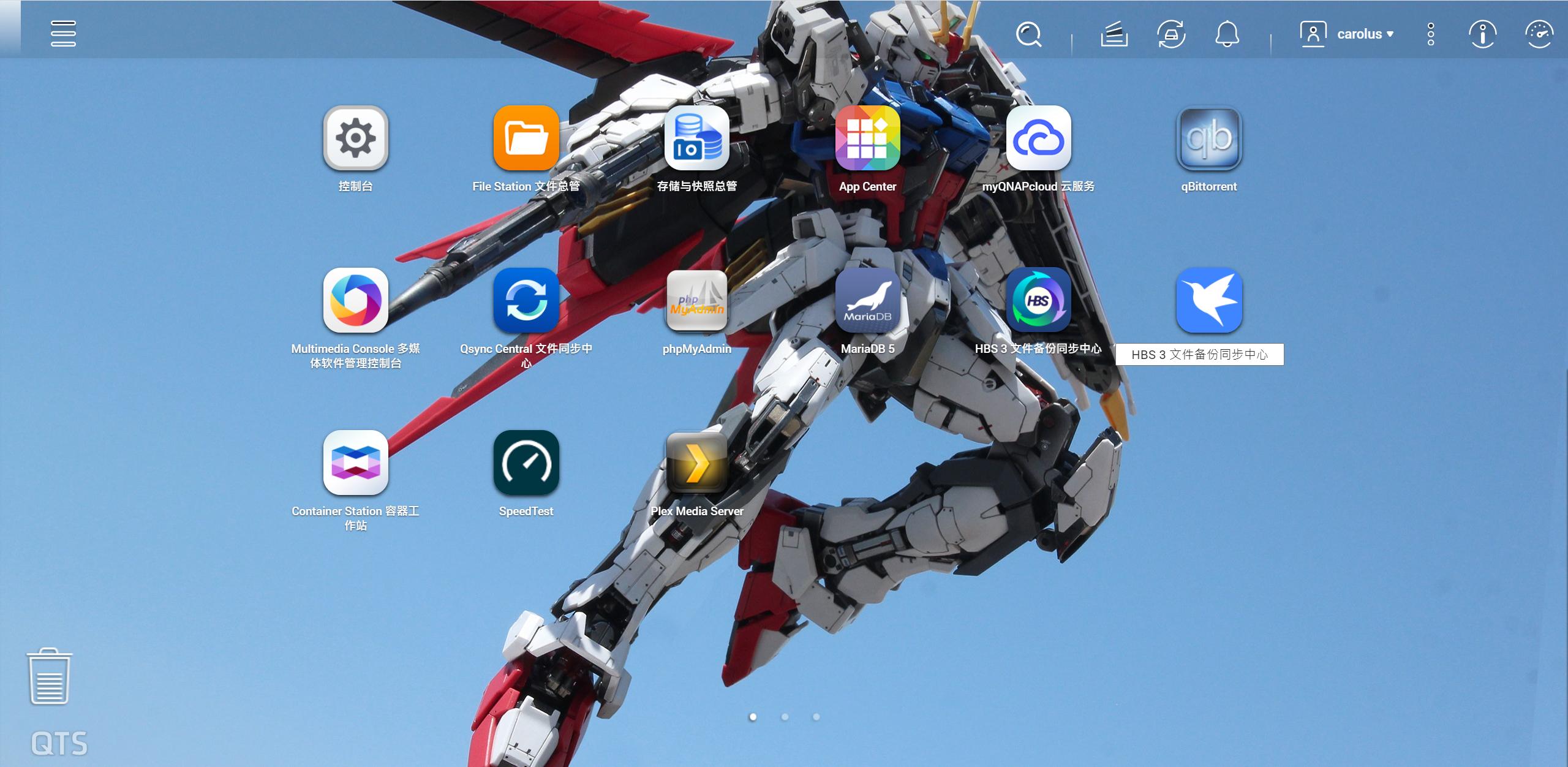
Task: Launch App Center
Action: 867,138
